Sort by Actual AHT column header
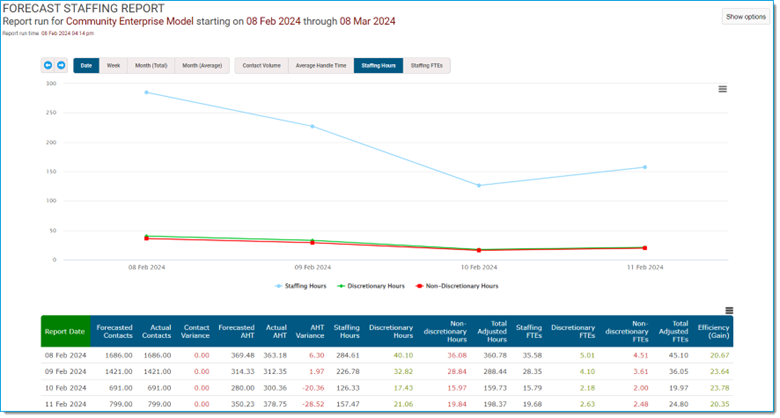The height and width of the screenshot is (418, 780). [276, 331]
